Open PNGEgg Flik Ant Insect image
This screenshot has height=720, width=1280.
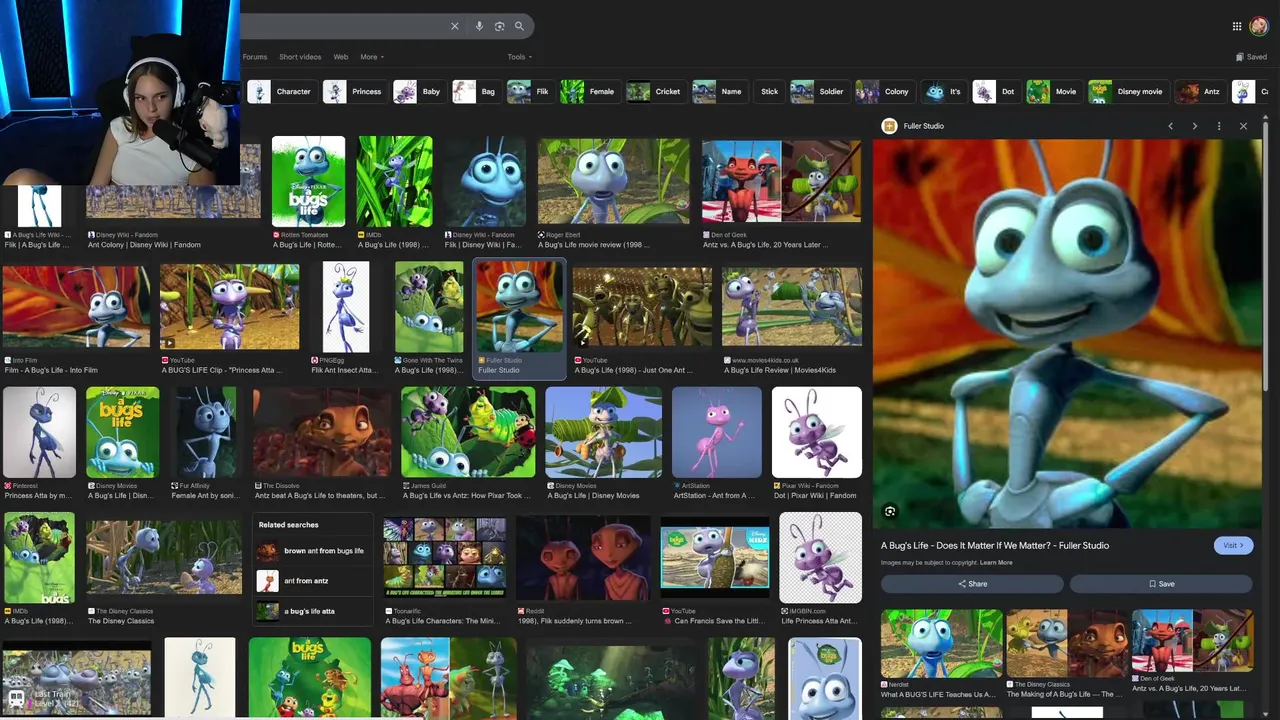(346, 308)
